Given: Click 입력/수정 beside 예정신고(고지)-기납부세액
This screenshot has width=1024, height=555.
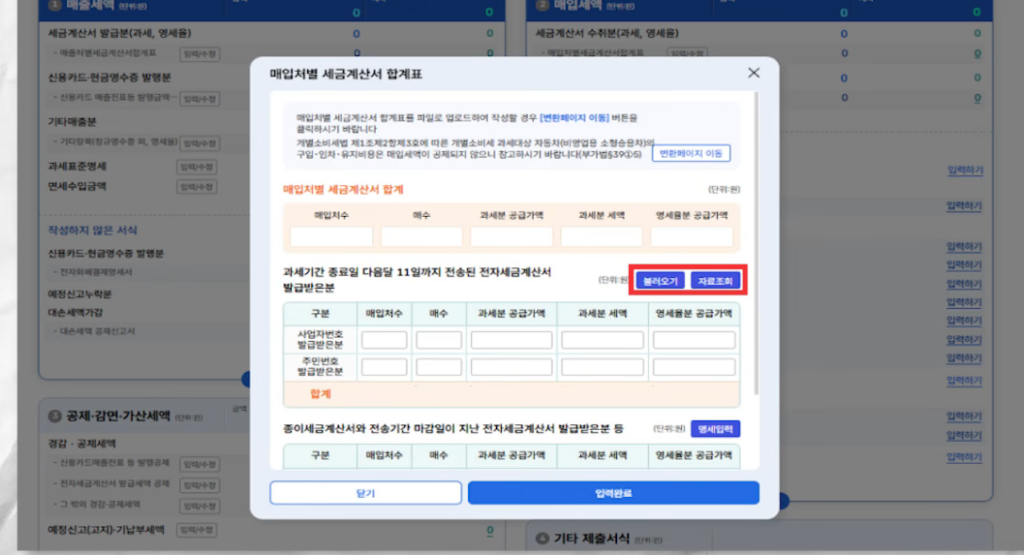Looking at the screenshot, I should [x=197, y=530].
